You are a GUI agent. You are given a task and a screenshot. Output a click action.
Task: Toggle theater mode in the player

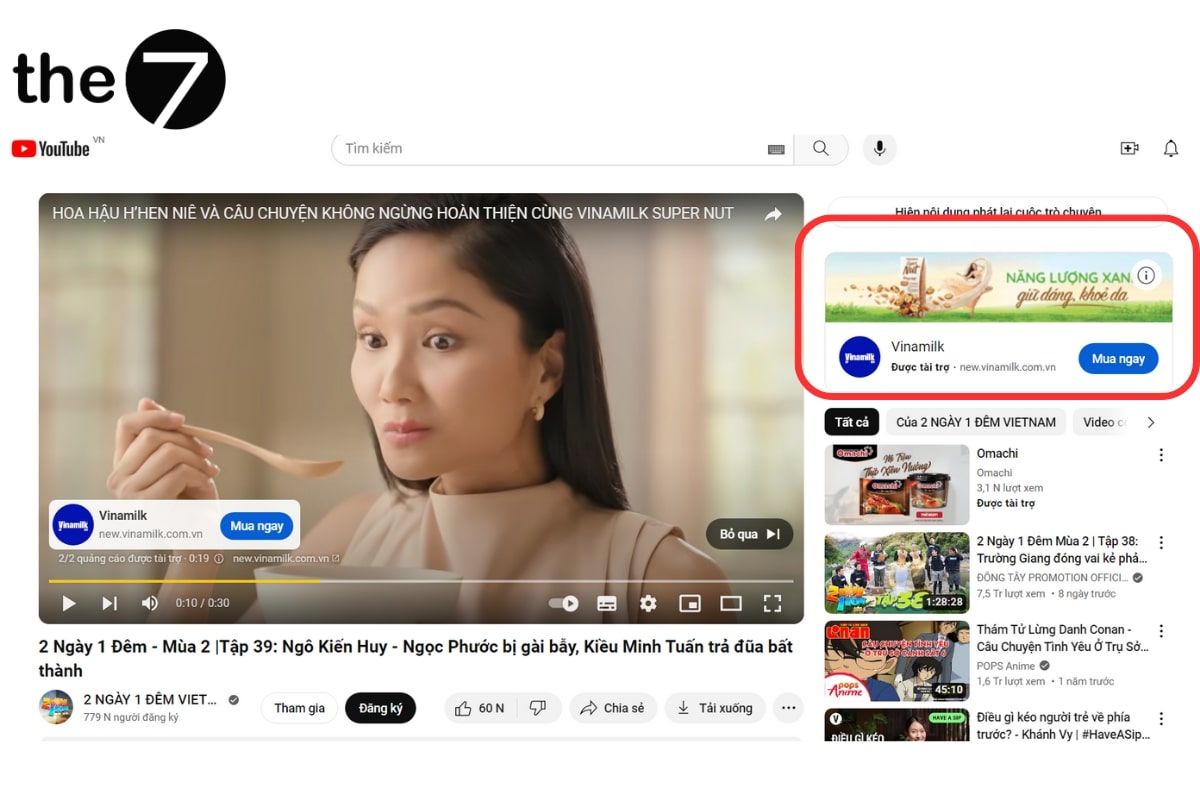(x=731, y=603)
